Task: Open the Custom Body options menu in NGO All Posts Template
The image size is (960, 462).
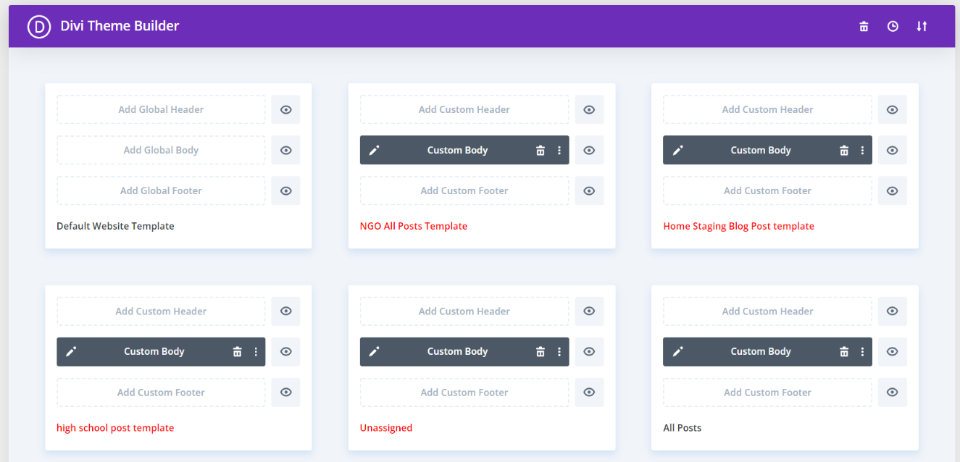Action: pos(559,151)
